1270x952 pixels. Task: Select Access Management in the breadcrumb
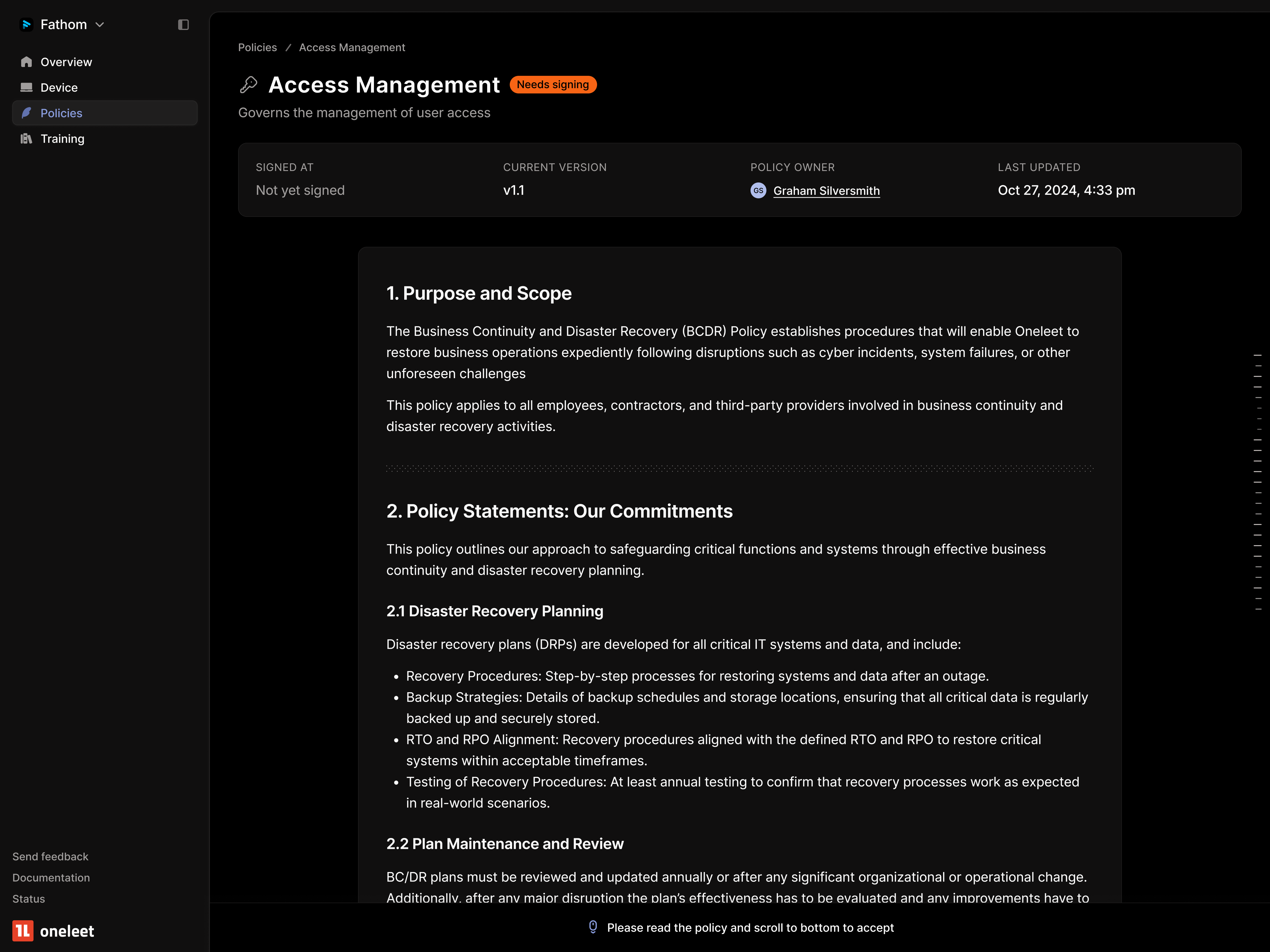352,47
